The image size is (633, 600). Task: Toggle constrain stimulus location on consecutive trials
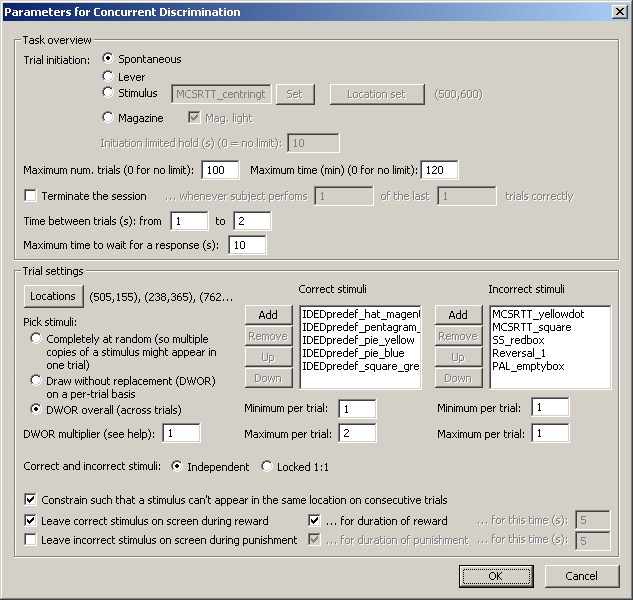pos(30,499)
